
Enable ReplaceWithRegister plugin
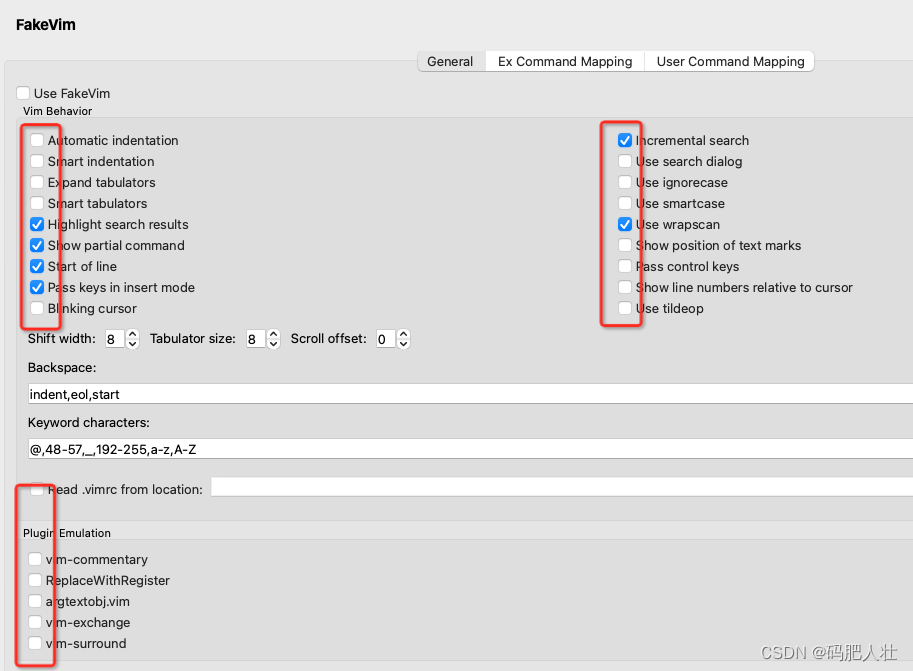tap(35, 580)
